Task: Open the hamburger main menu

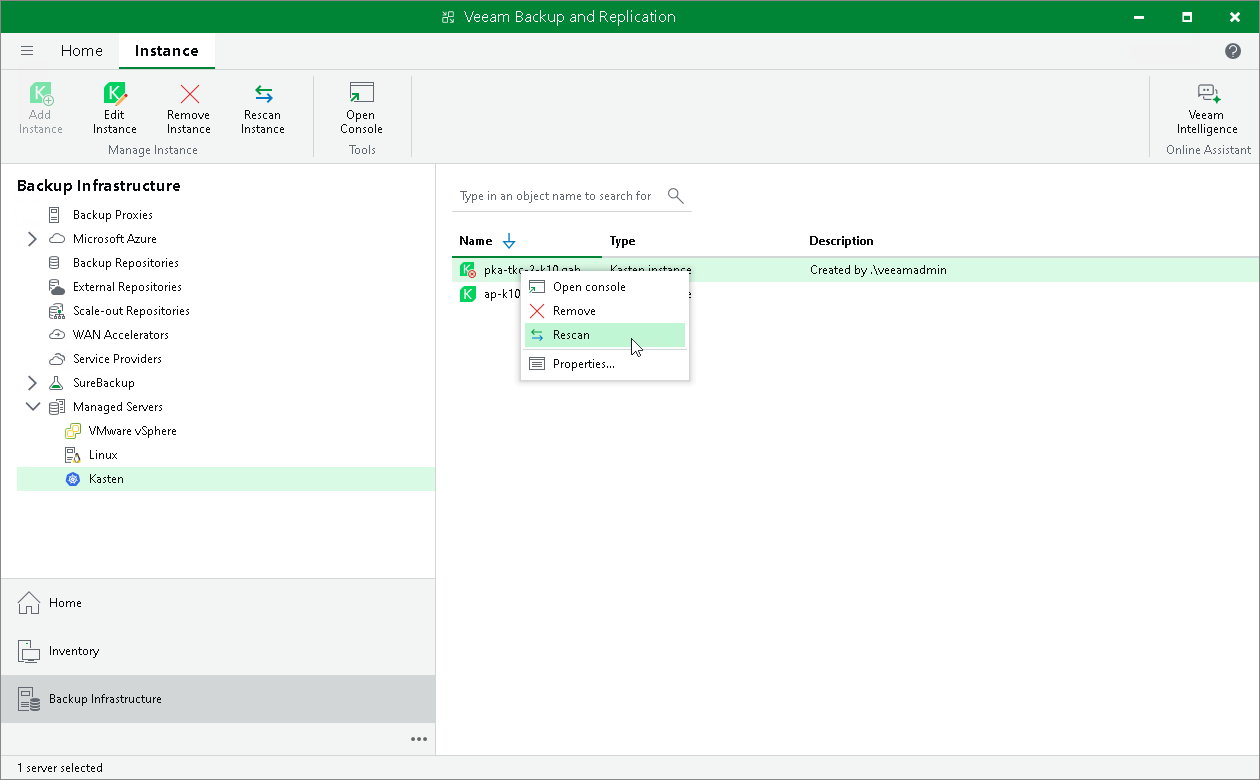Action: [27, 51]
